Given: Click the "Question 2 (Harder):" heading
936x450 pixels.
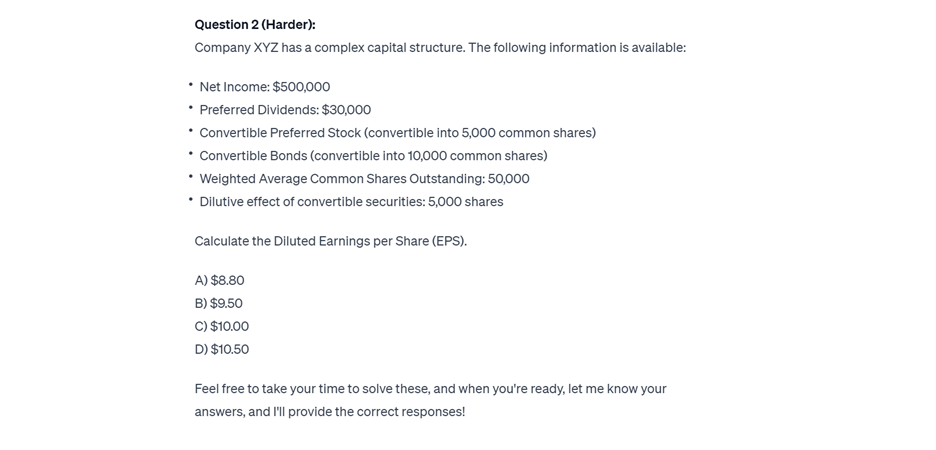Looking at the screenshot, I should (254, 24).
